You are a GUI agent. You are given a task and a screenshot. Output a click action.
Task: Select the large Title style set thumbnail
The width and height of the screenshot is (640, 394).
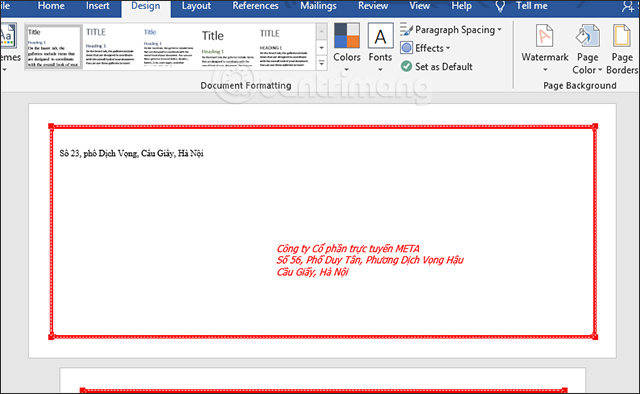click(x=227, y=47)
